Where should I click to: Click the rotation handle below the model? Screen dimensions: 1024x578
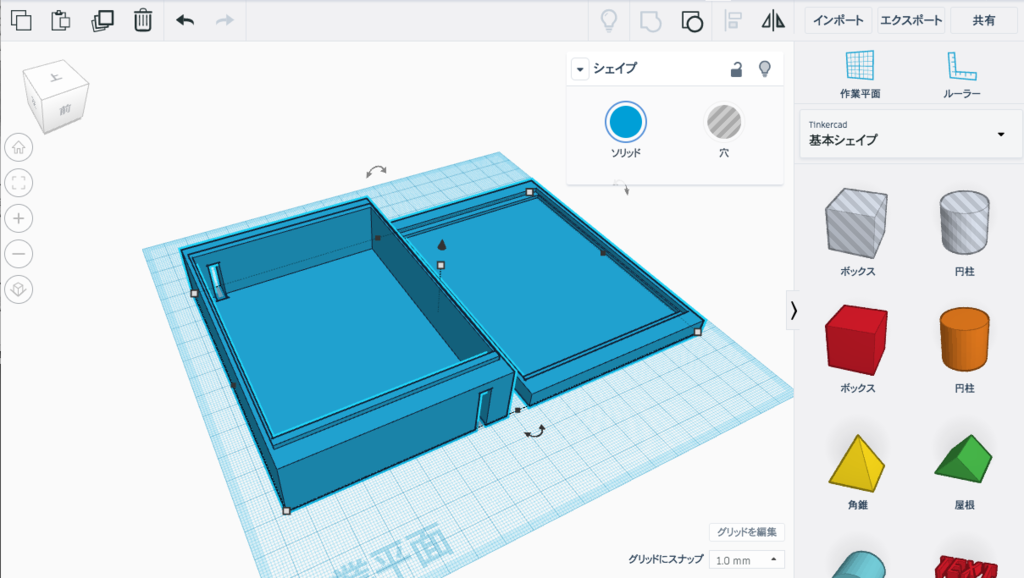coord(535,432)
